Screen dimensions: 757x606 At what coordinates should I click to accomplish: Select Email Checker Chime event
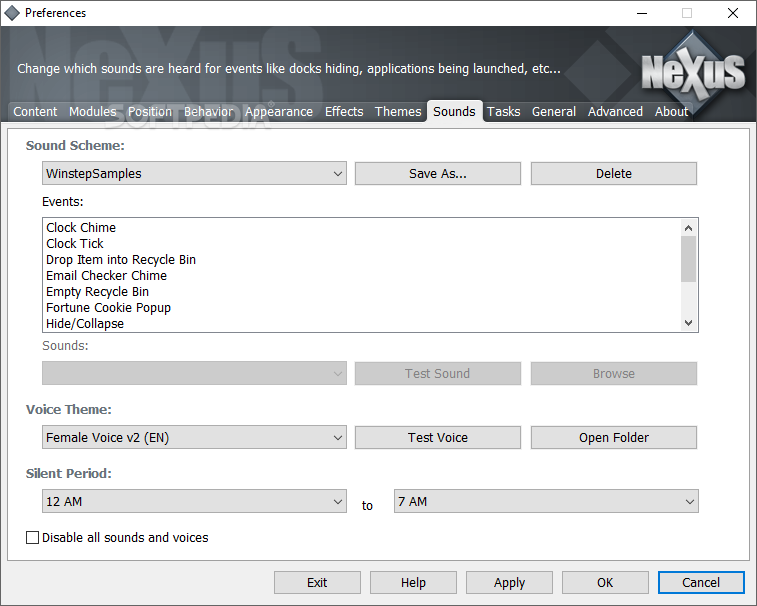(362, 275)
